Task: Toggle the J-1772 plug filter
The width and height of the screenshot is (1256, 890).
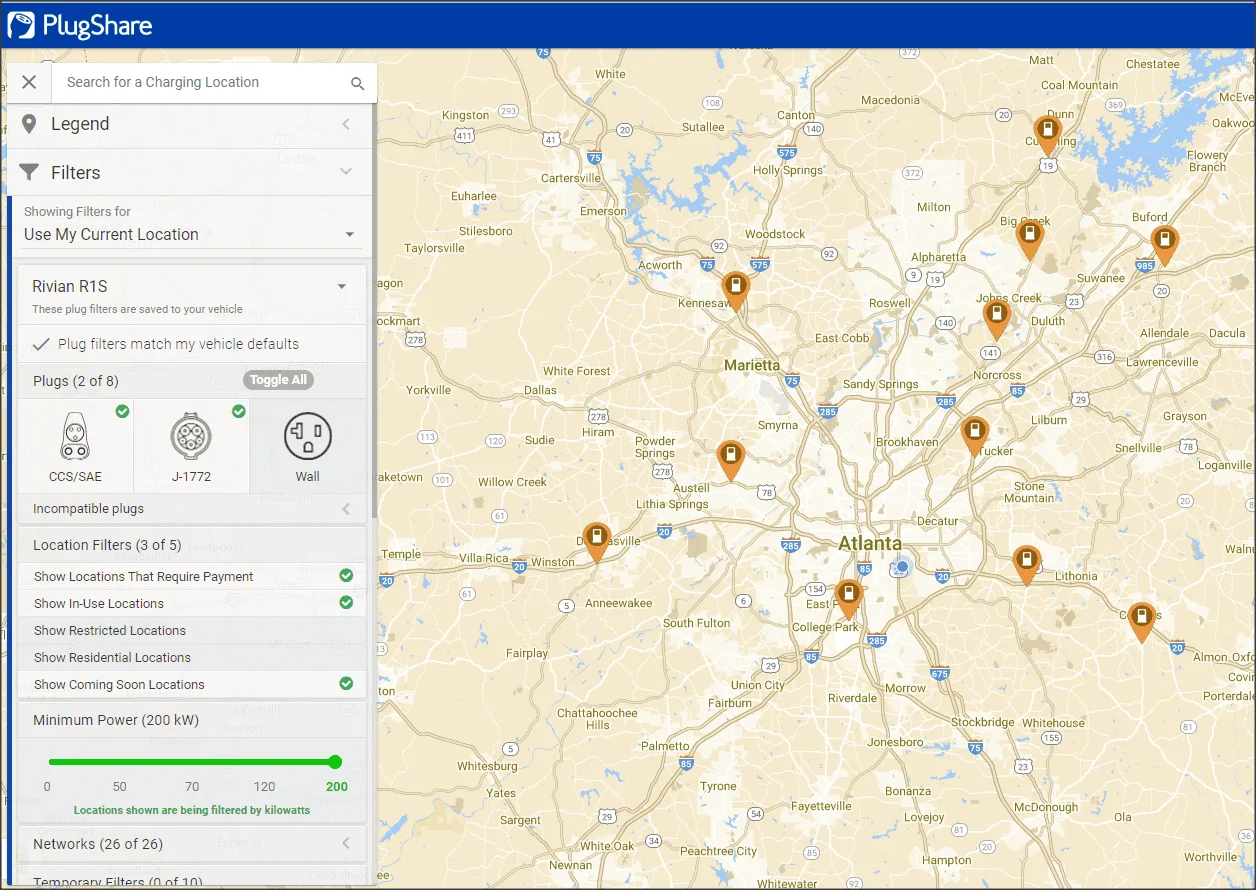Action: [191, 446]
